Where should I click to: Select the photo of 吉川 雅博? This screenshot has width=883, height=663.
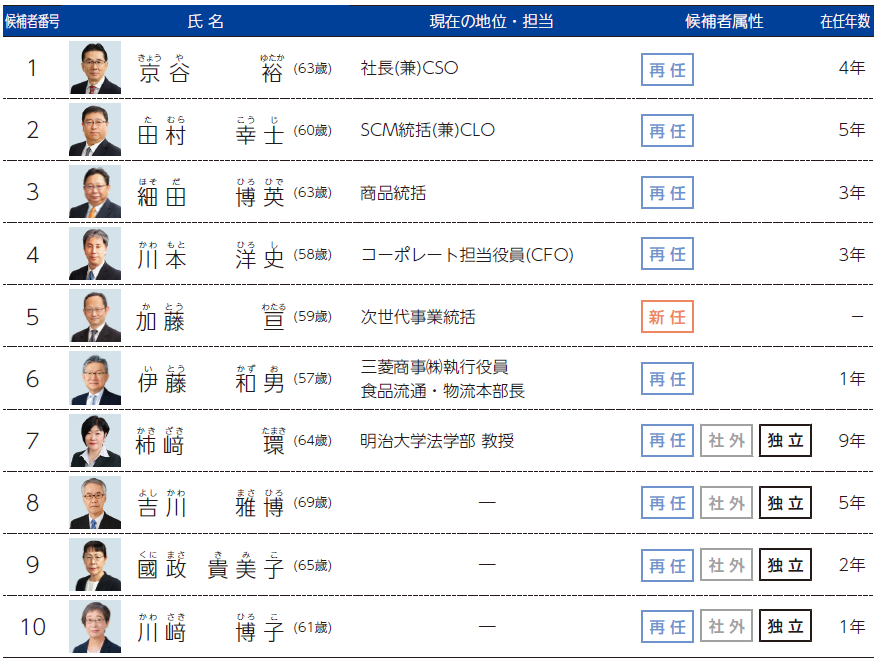(x=95, y=502)
